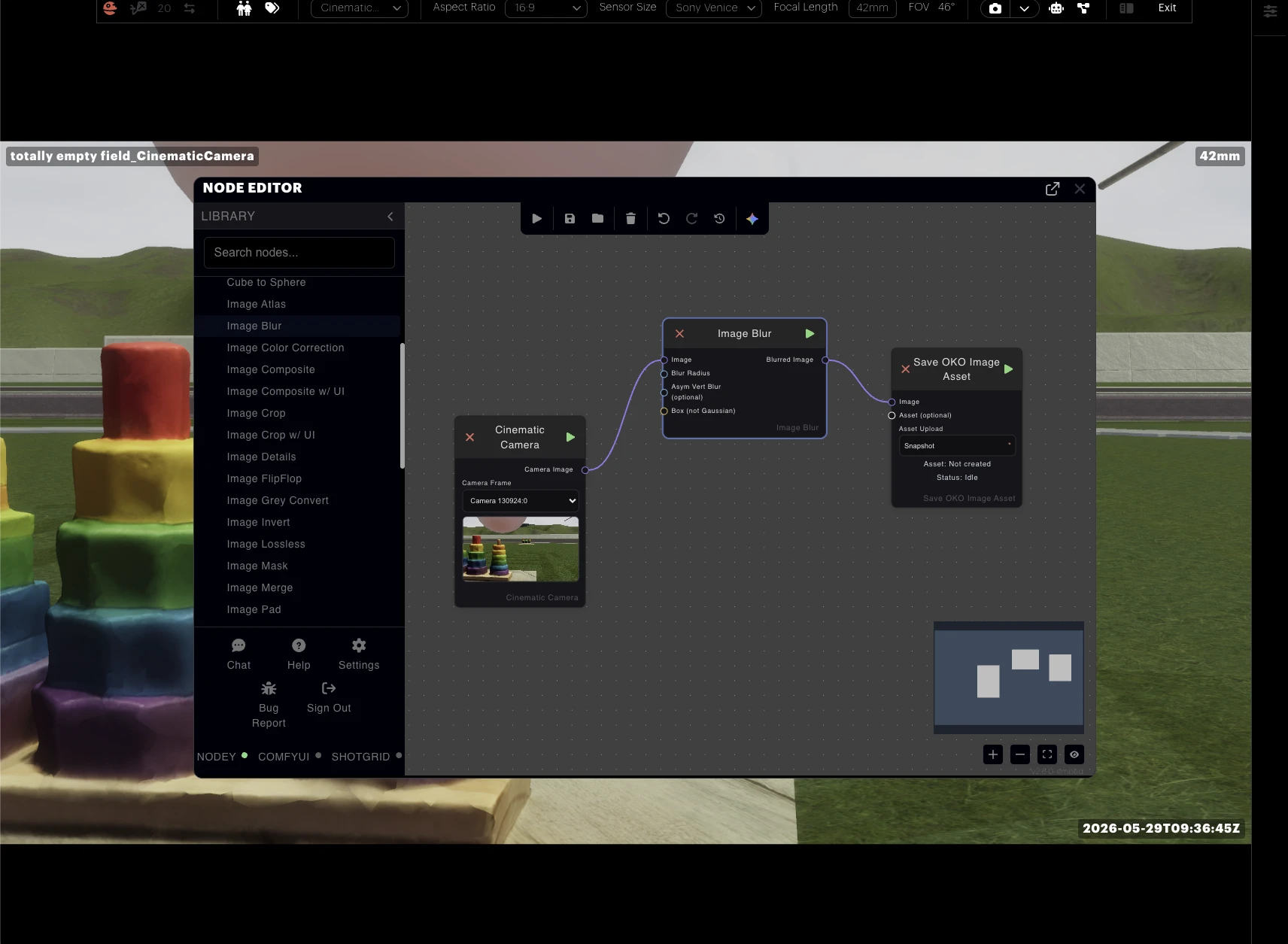Open a graph using the folder icon
Screen dimensions: 1288x944
point(597,219)
